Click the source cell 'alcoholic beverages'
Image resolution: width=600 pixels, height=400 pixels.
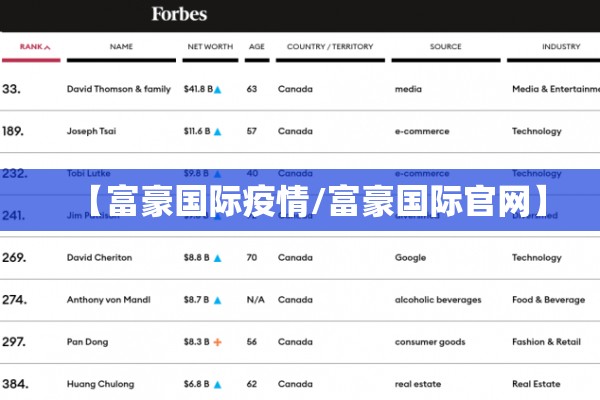(x=438, y=300)
